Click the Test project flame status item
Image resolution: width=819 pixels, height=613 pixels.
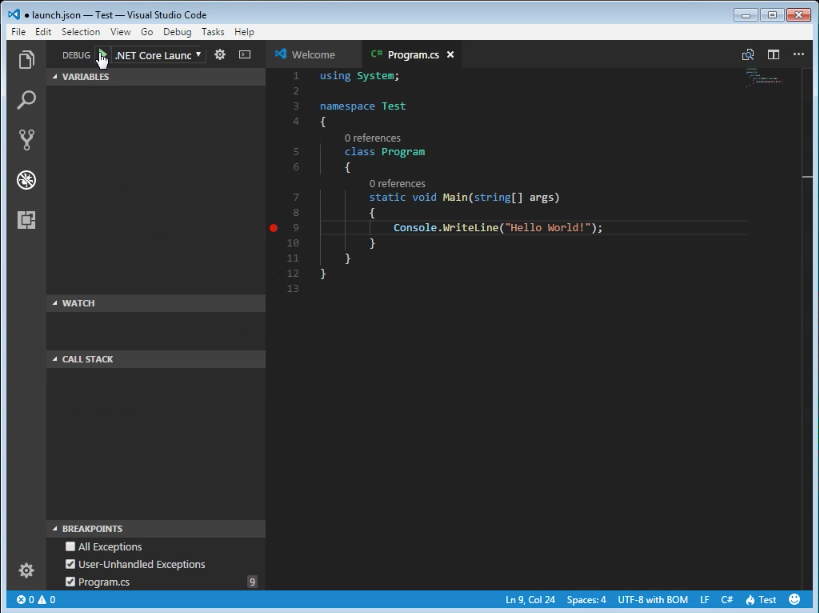click(760, 599)
